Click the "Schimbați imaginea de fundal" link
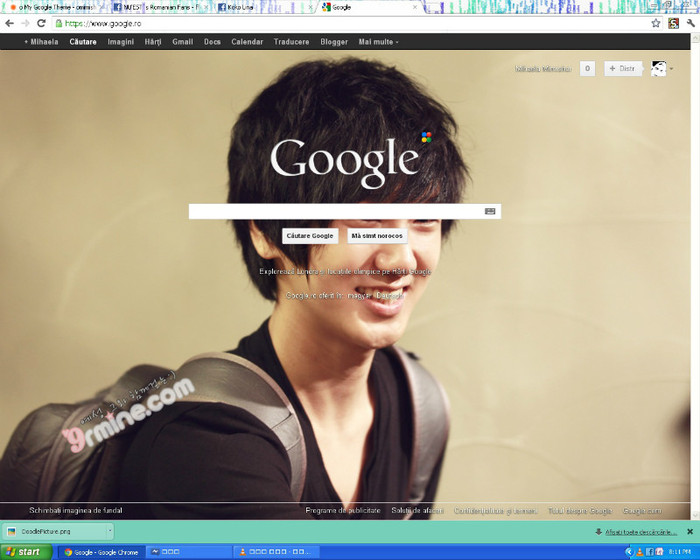 [x=76, y=510]
